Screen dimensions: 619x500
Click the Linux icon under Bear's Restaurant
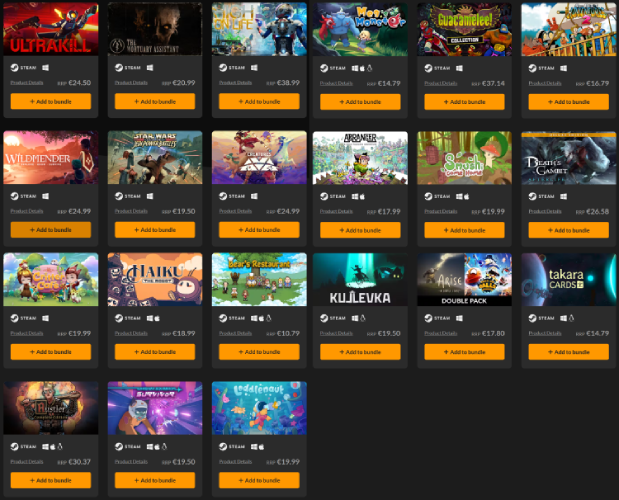pos(269,318)
